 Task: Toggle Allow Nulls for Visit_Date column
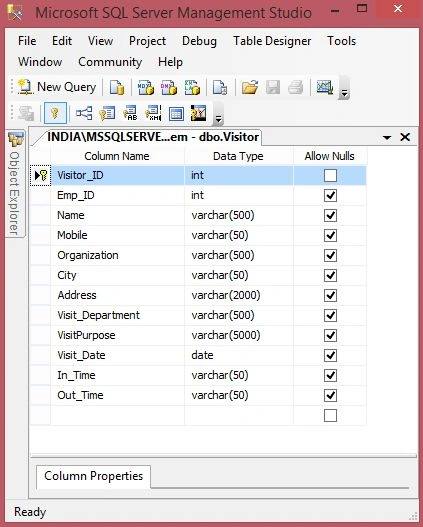coord(330,355)
